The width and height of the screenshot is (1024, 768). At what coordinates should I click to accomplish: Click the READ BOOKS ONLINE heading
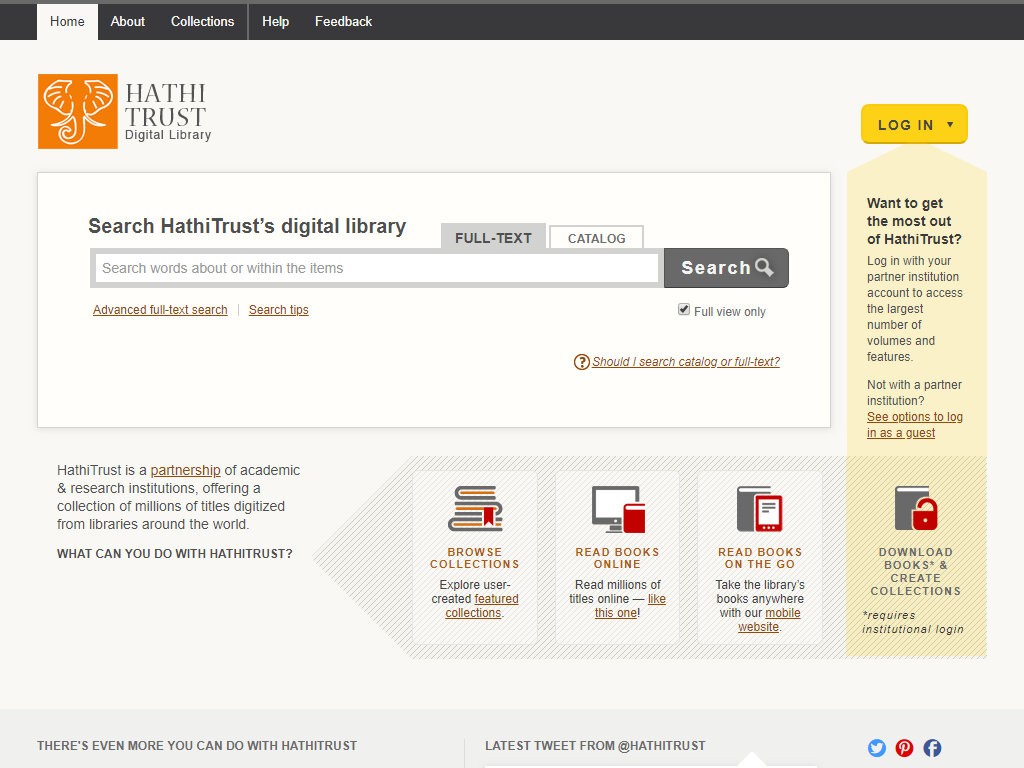tap(617, 558)
